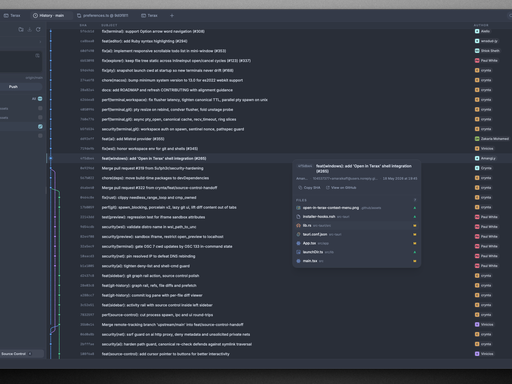Select commit 'fix(wsl): honor workspace env'
The width and height of the screenshot is (512, 384).
[279, 149]
